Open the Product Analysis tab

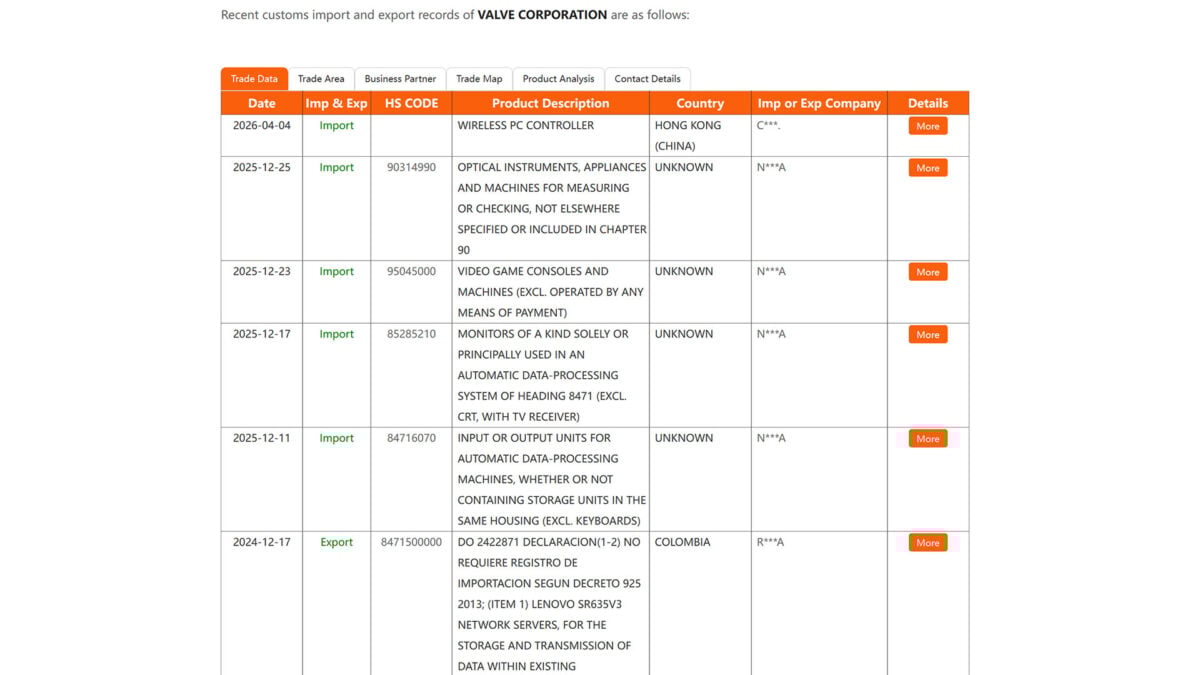(x=558, y=78)
